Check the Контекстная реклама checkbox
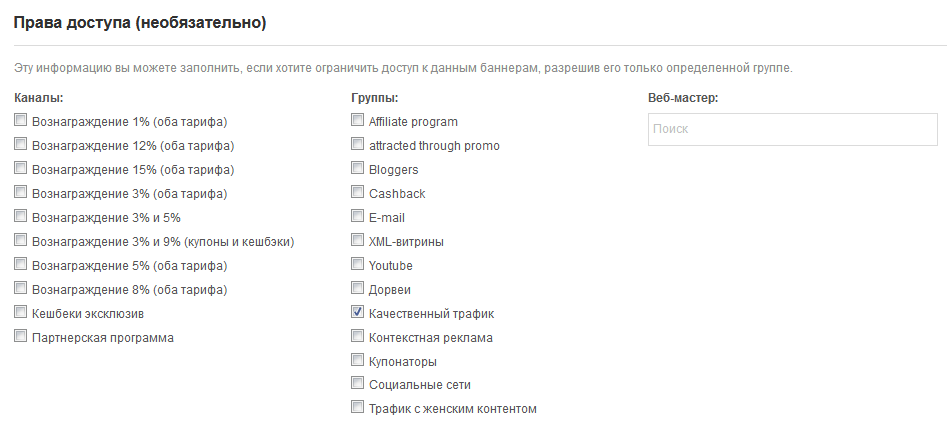The image size is (947, 440). [x=358, y=337]
